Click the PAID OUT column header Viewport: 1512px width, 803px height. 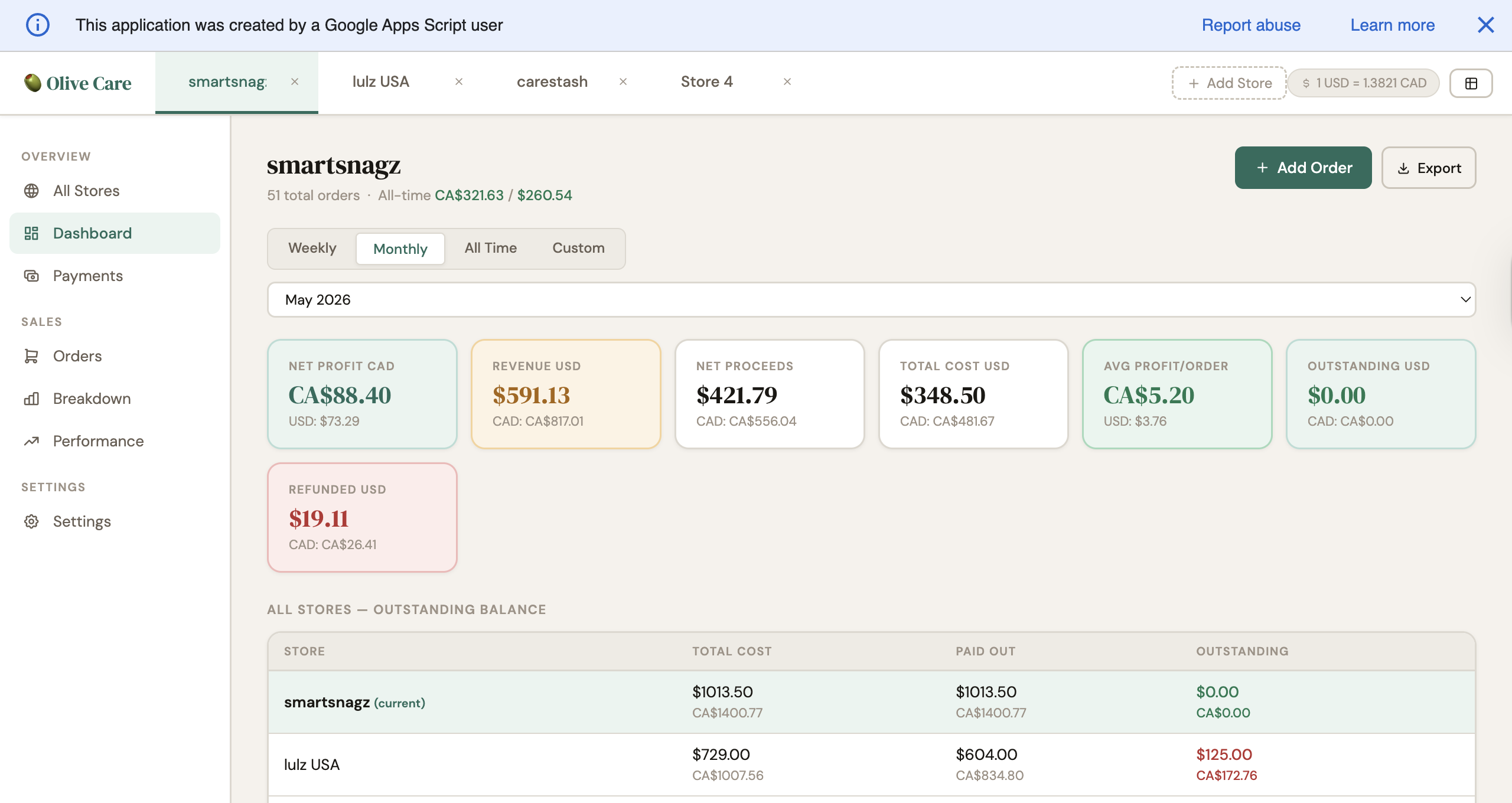tap(985, 651)
